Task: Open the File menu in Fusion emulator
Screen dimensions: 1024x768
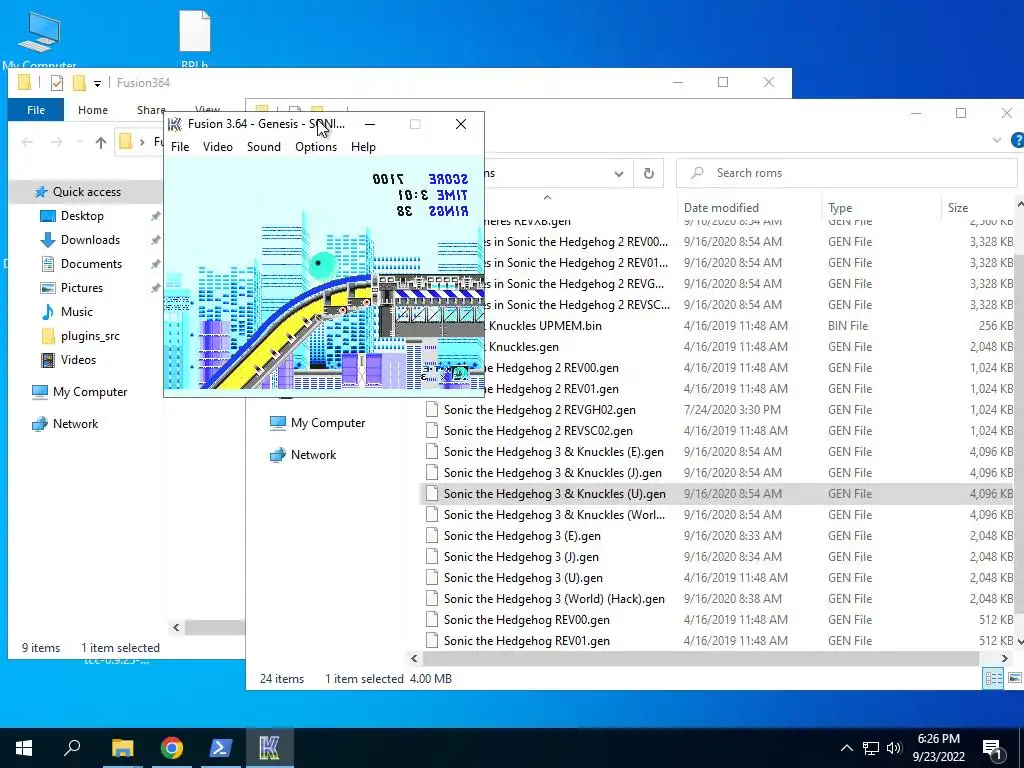Action: (180, 147)
